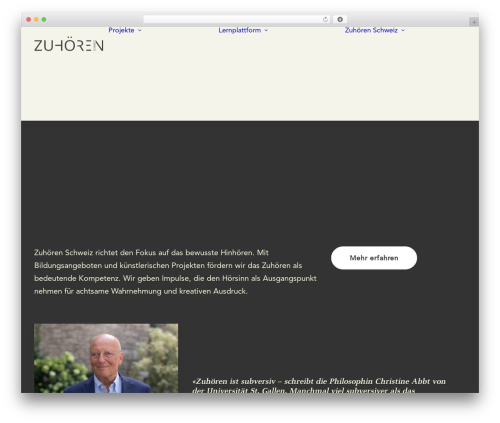Click the quote 'Zuhören ist subversiv'
The height and width of the screenshot is (423, 500).
319,385
